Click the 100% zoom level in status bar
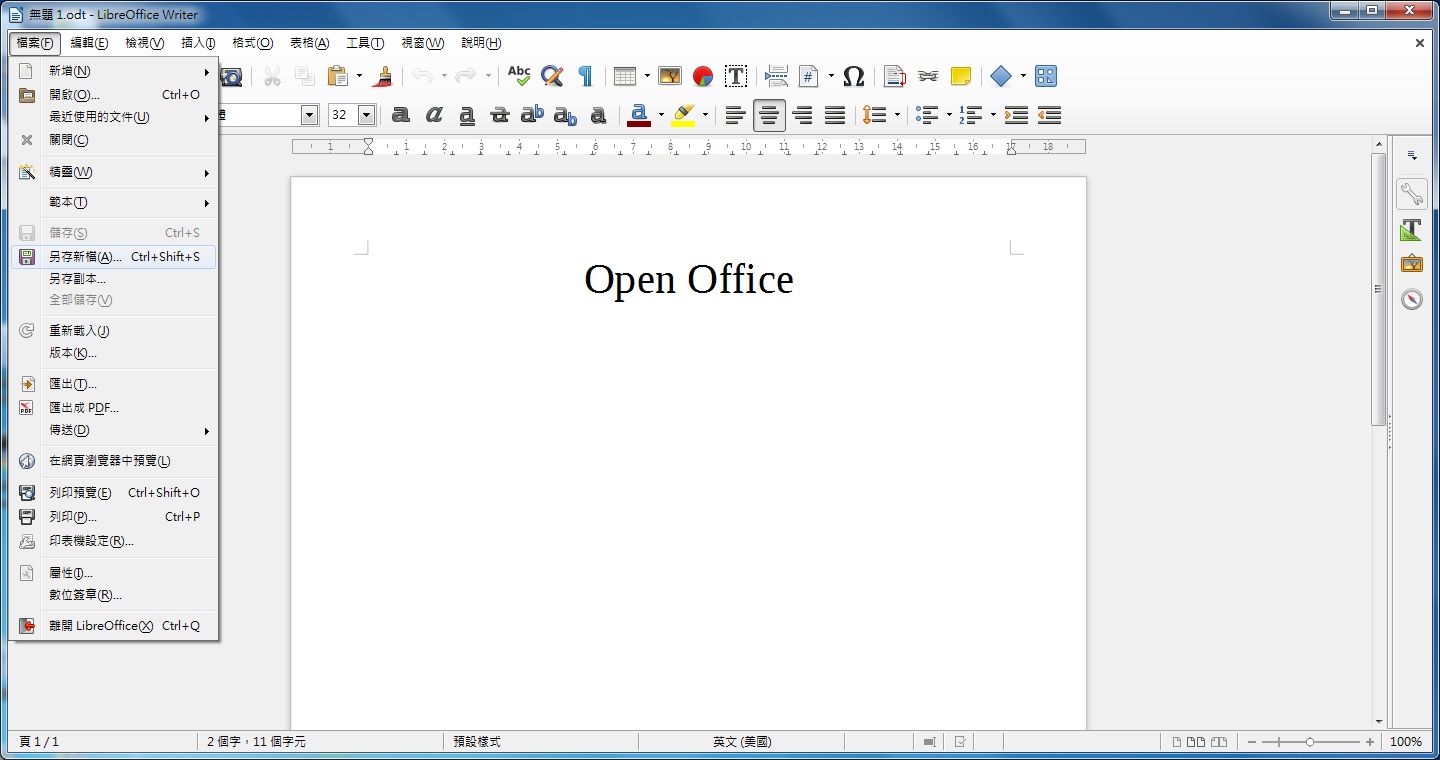Screen dimensions: 1440x760 (x=1405, y=742)
